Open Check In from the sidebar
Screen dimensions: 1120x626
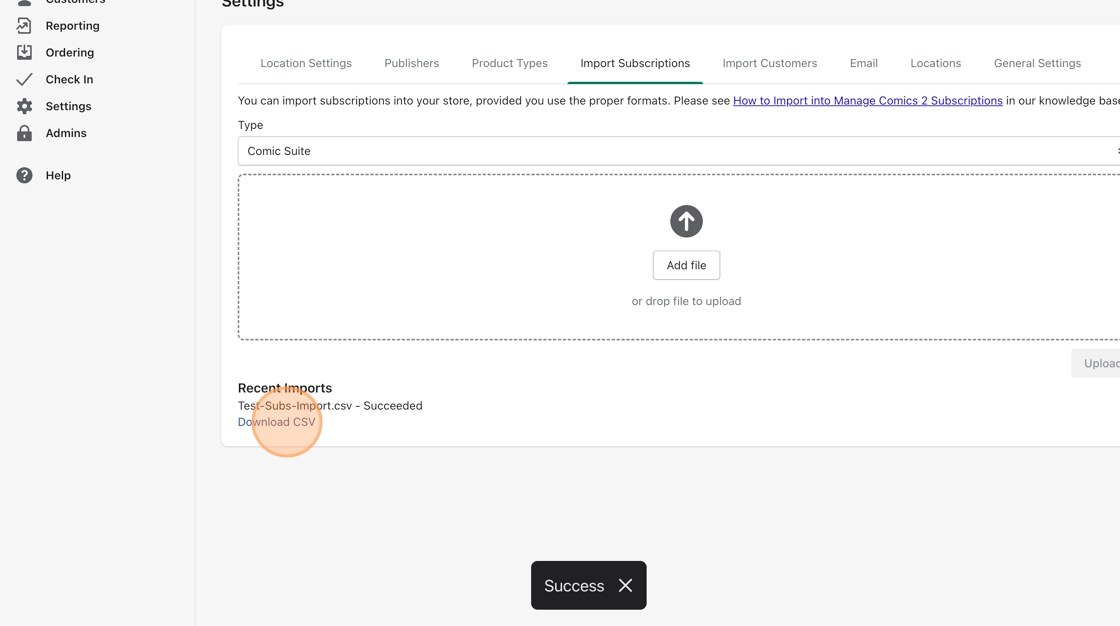69,79
